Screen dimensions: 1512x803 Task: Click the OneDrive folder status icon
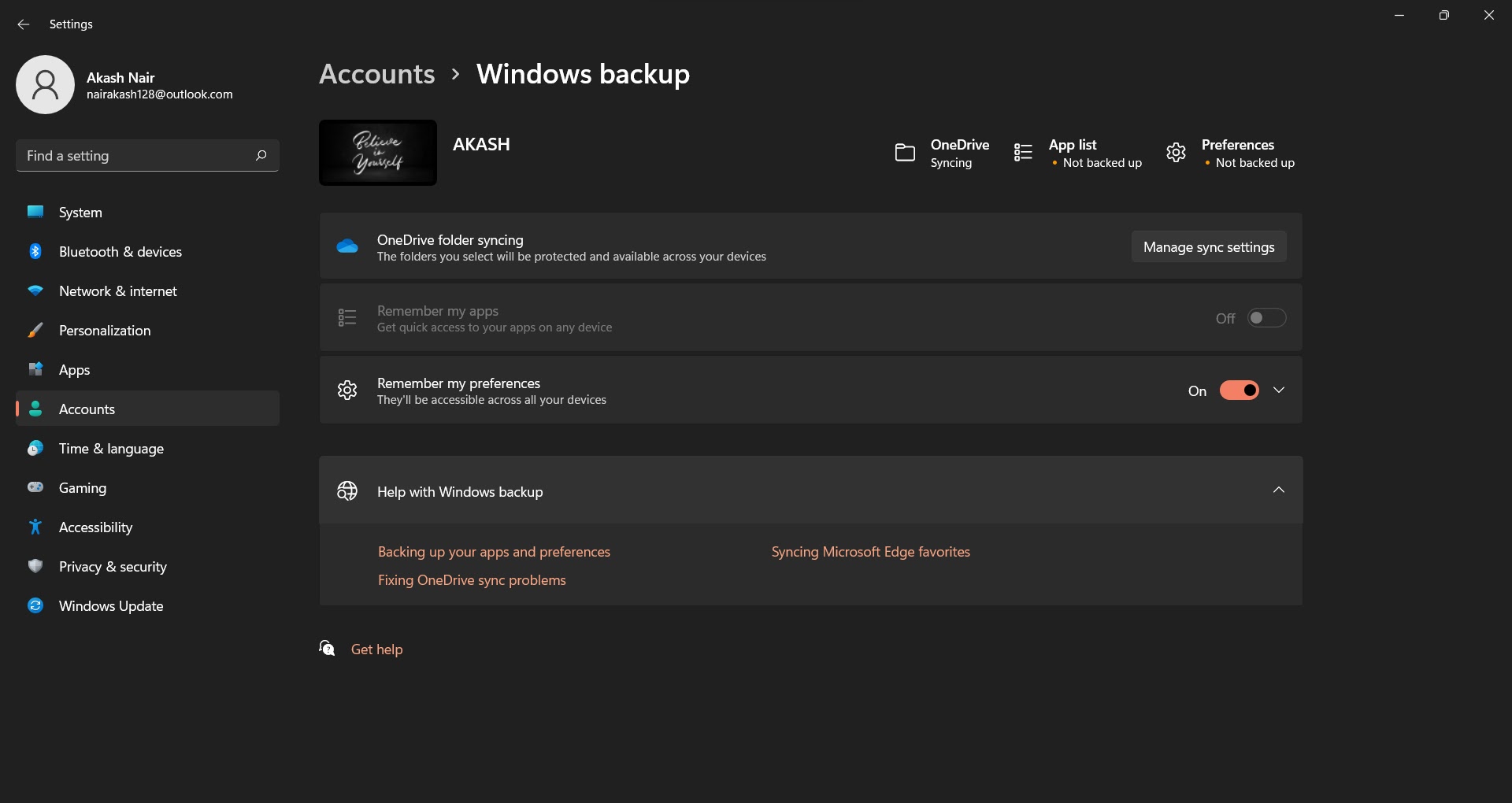click(905, 153)
